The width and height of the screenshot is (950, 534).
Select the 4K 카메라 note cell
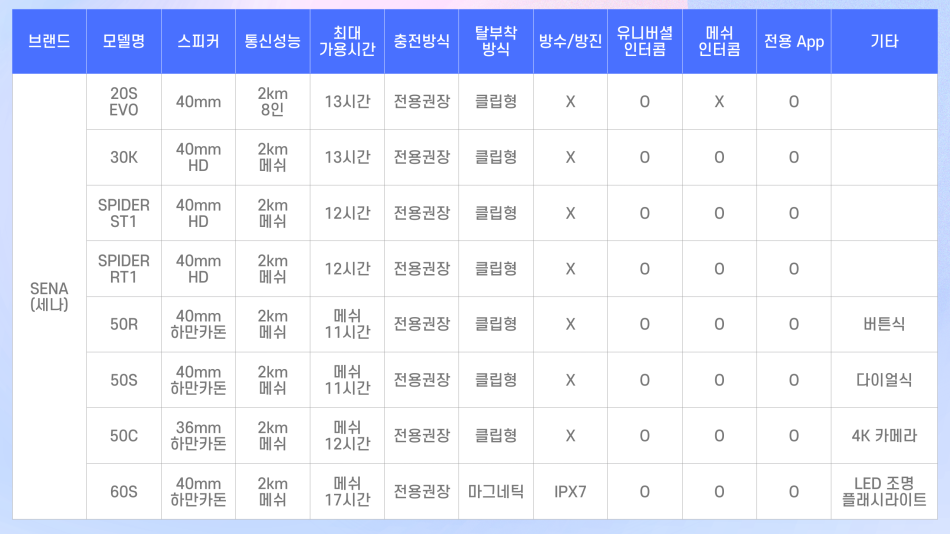(884, 436)
